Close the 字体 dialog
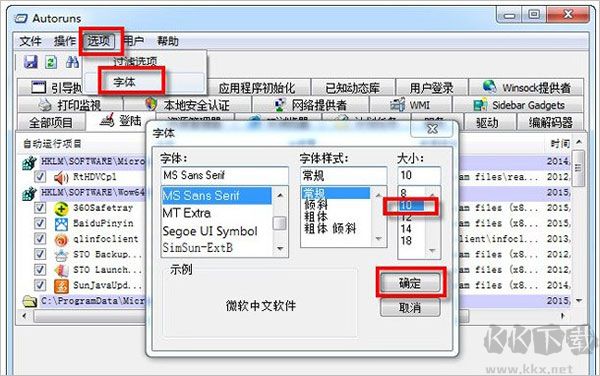Screen dimensions: 600x376 click(433, 129)
